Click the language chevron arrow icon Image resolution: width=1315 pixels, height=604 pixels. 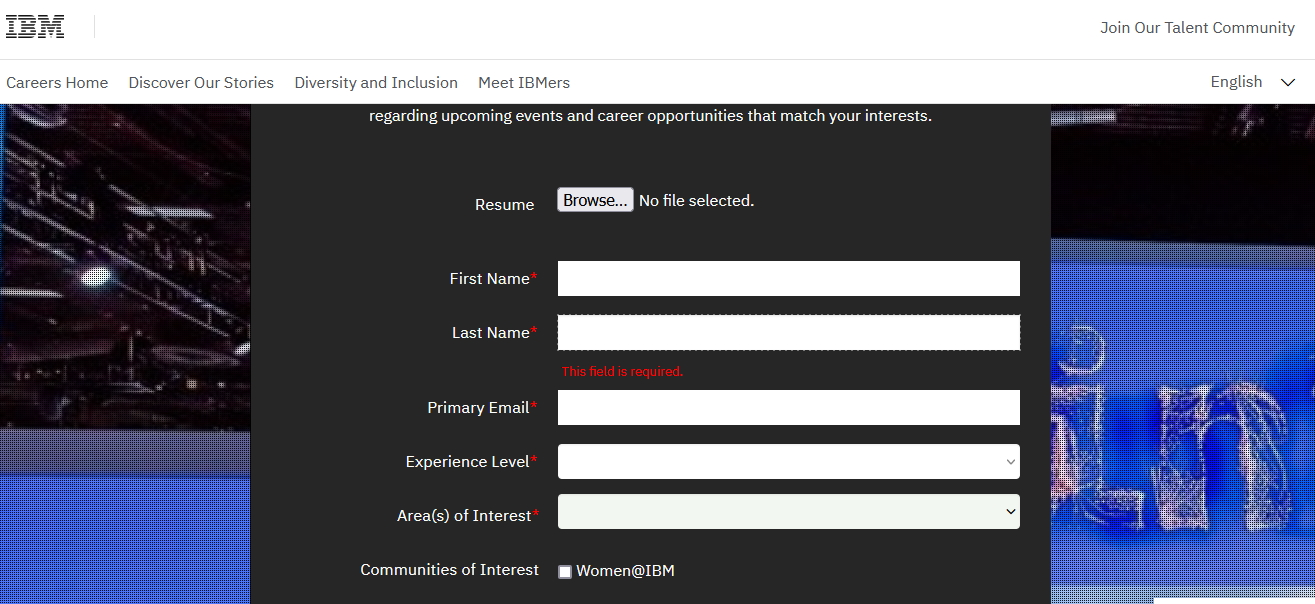[1288, 83]
